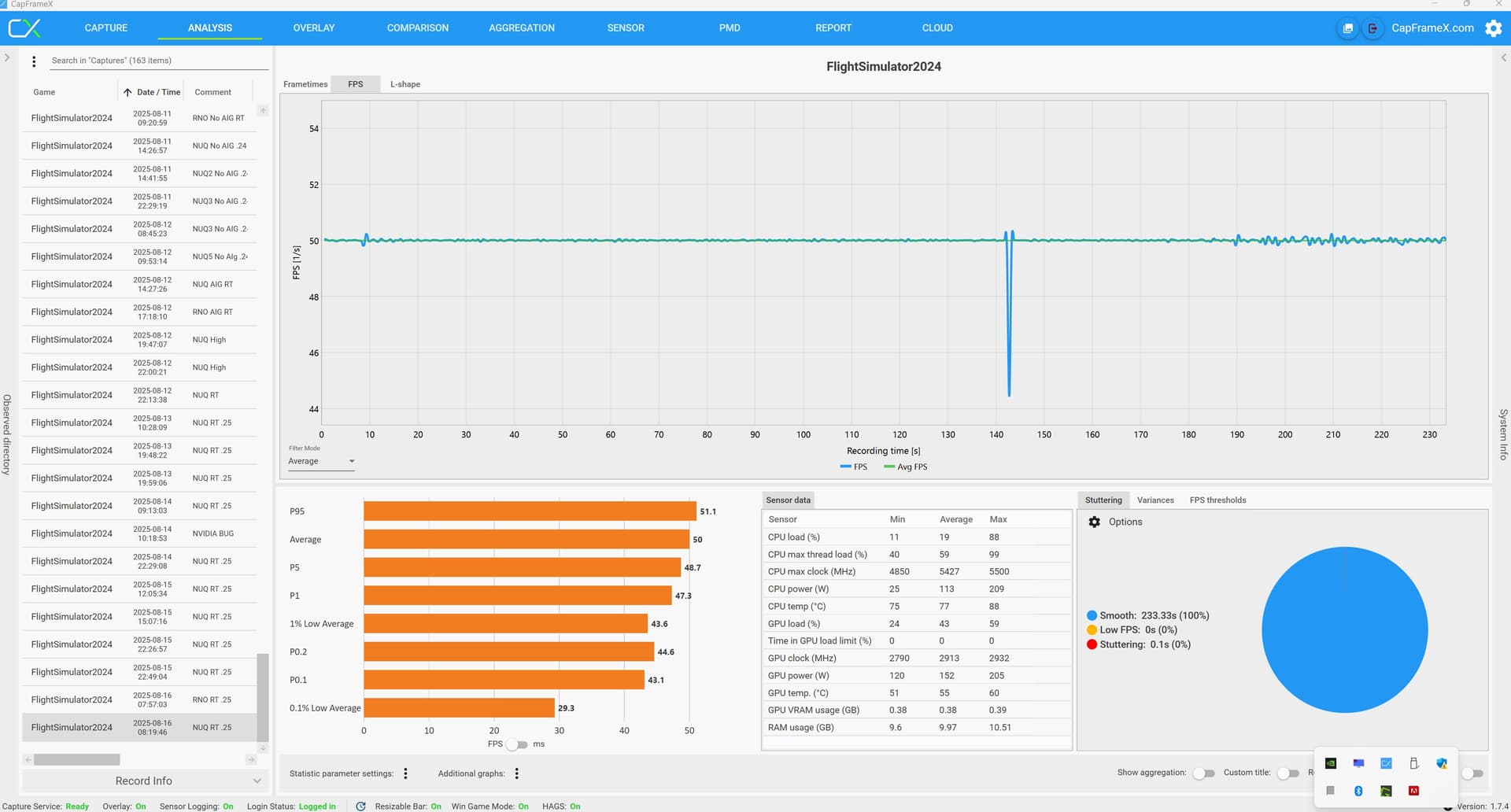Enable the Custom title switch

tap(1287, 773)
